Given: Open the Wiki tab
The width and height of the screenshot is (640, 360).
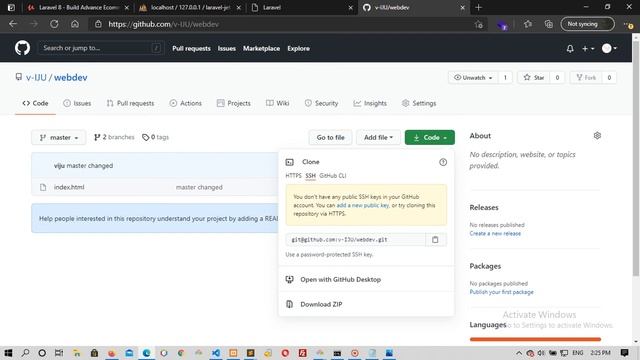Looking at the screenshot, I should click(278, 103).
